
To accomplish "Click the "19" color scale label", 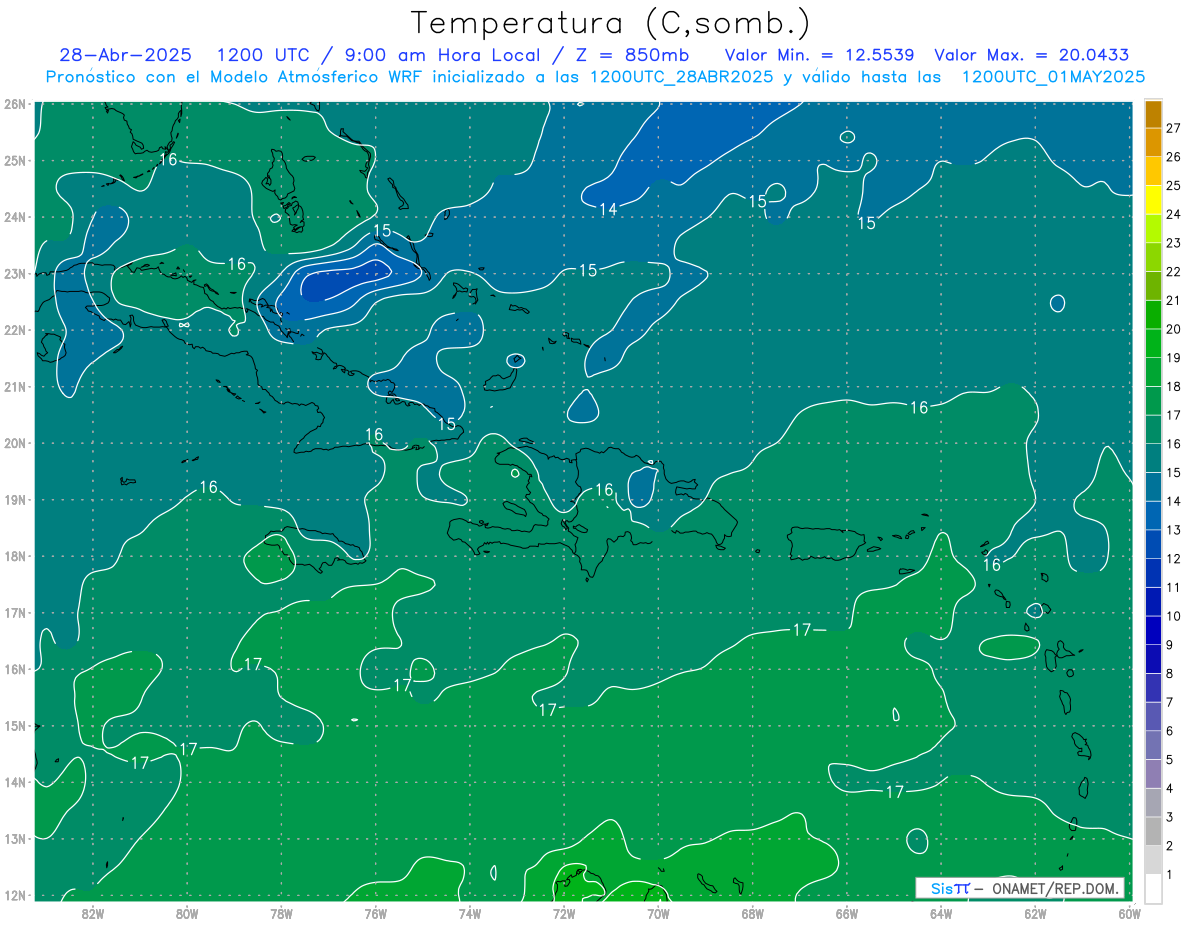I will click(x=1173, y=358).
